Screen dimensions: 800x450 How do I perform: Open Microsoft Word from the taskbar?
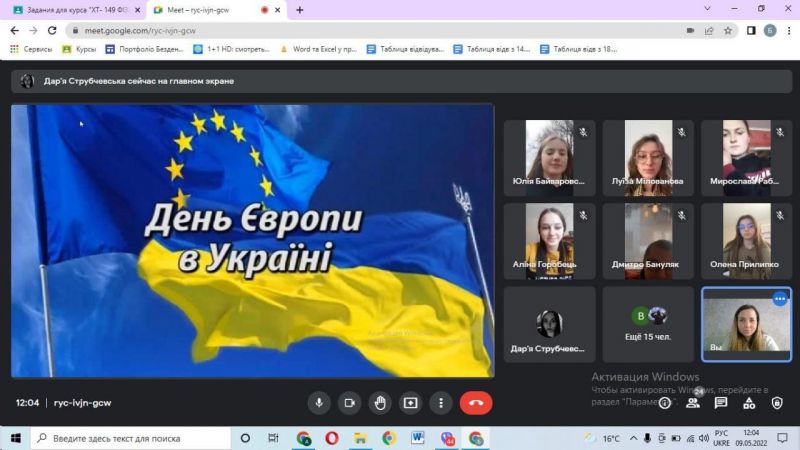click(x=418, y=438)
